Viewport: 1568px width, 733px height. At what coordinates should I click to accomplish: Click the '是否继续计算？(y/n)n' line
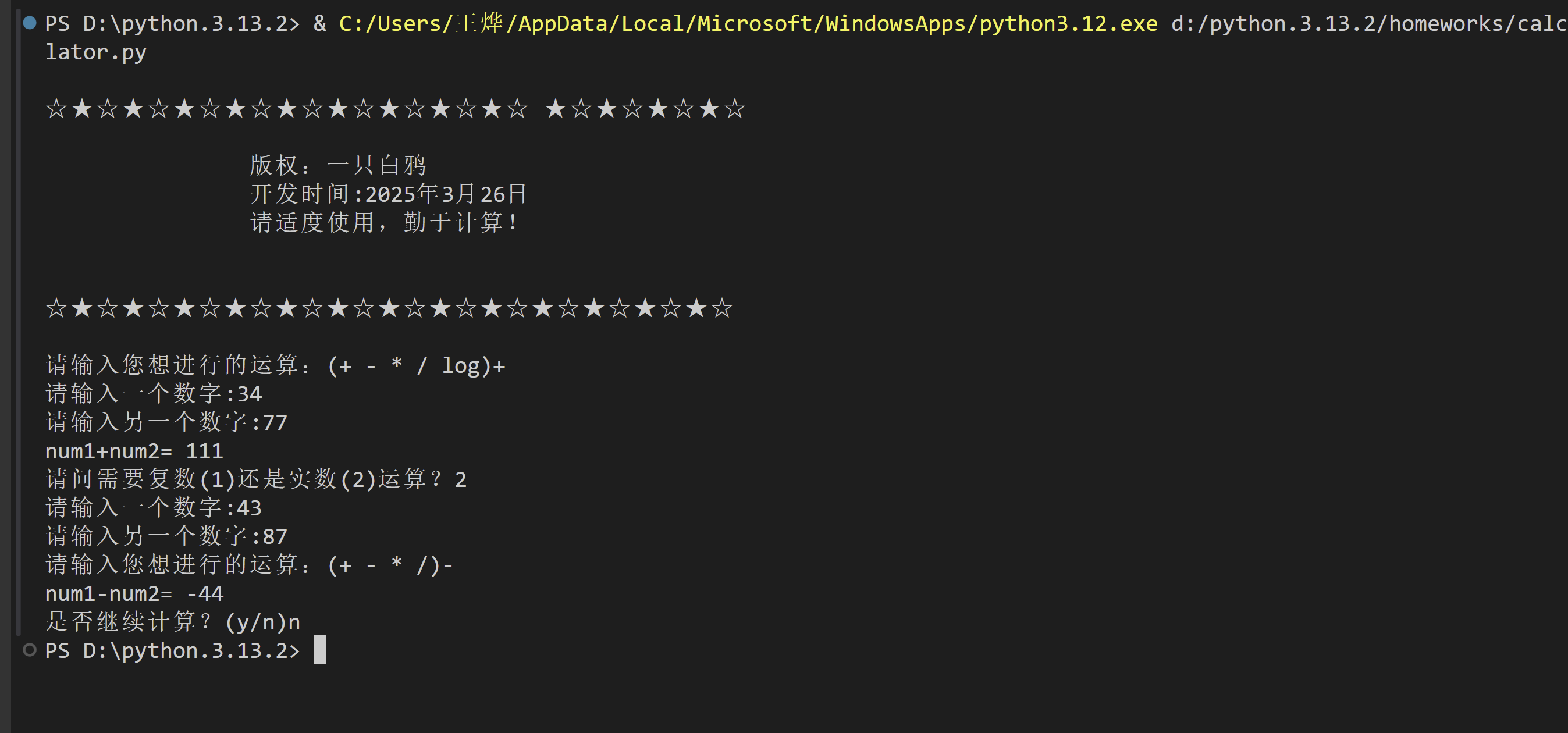[x=172, y=621]
